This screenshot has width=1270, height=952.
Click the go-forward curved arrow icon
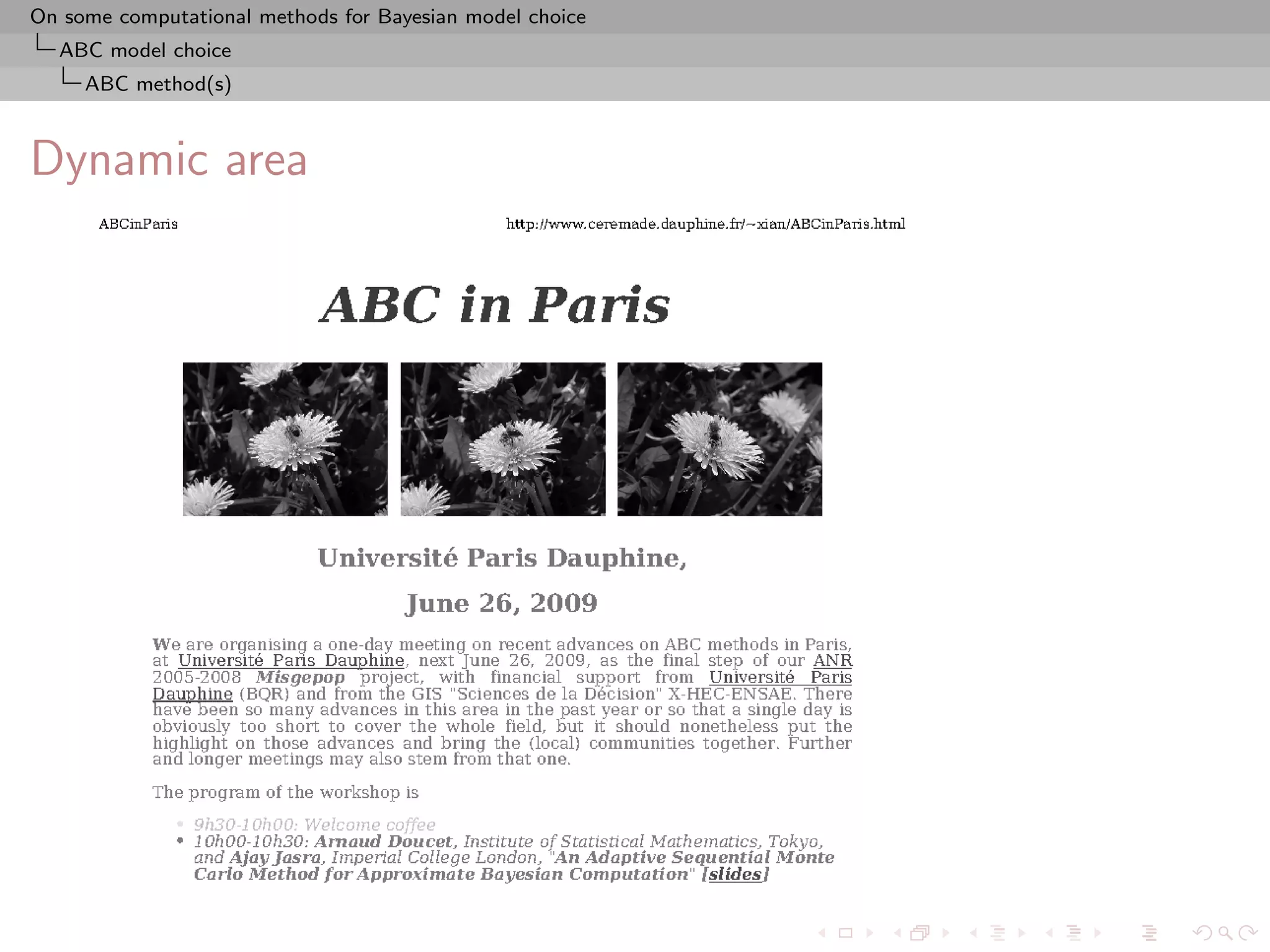(1248, 933)
